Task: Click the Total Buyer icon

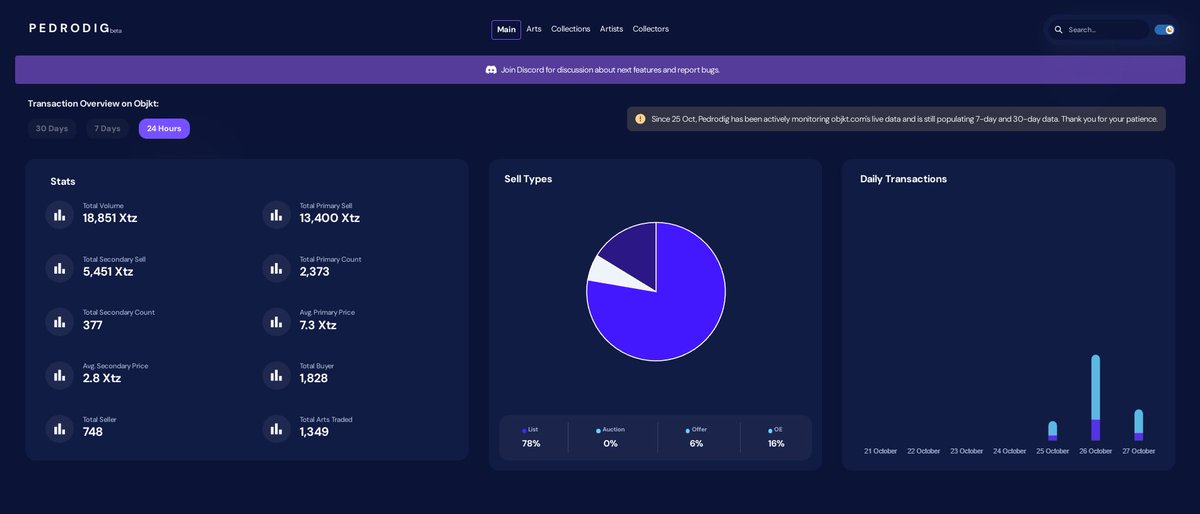Action: [277, 375]
